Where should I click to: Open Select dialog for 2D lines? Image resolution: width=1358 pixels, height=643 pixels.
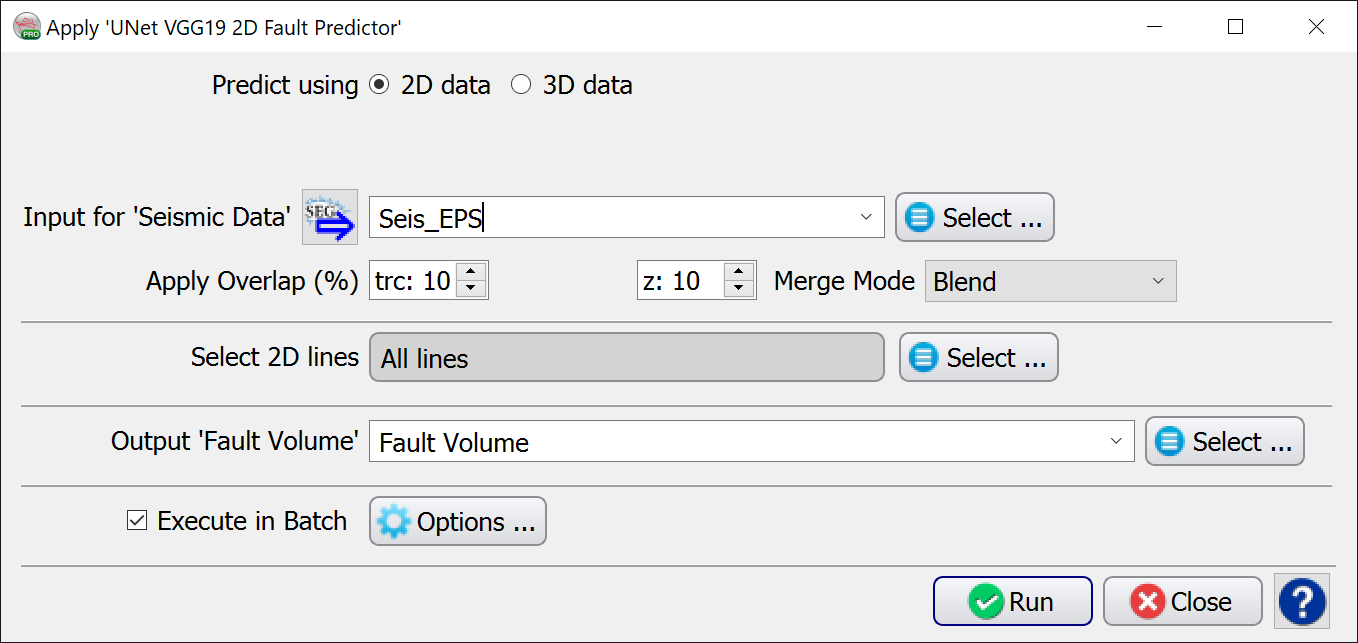click(x=978, y=358)
